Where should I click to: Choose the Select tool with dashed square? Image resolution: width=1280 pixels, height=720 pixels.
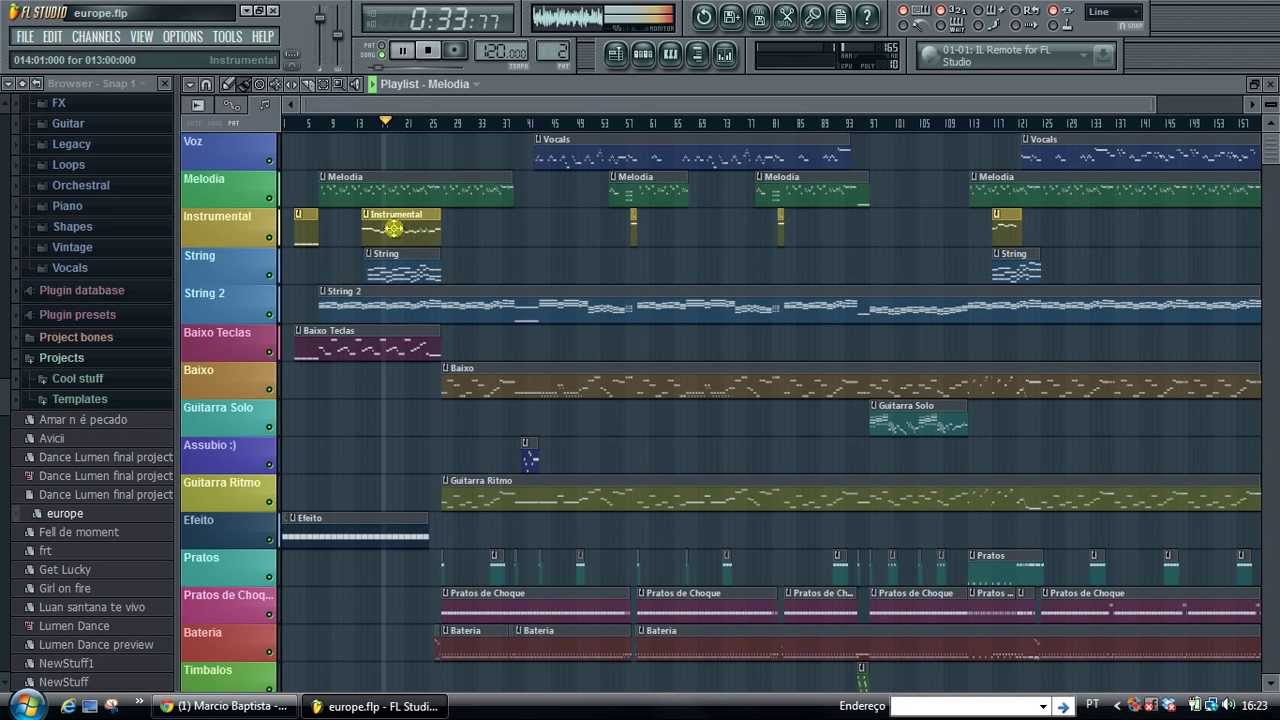tap(323, 85)
